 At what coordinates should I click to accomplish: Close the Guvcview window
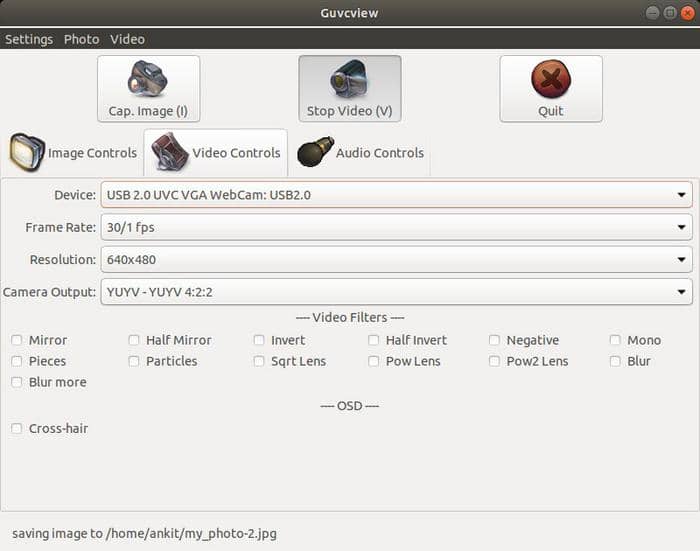coord(688,13)
